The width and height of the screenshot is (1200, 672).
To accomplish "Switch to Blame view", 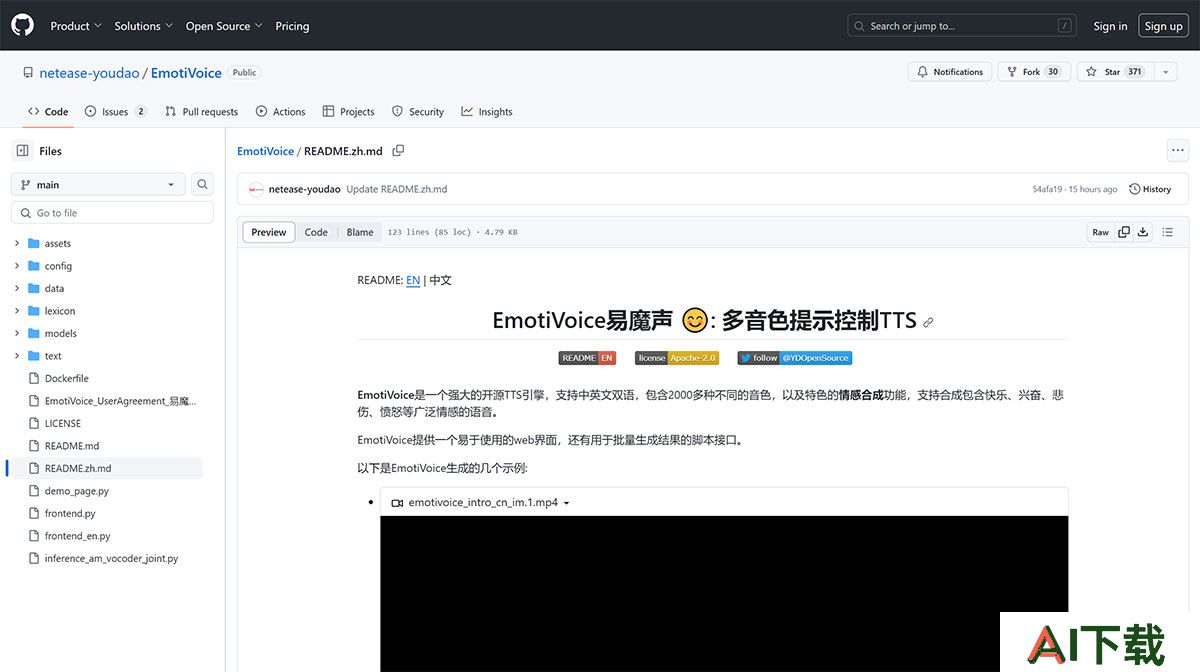I will [360, 232].
